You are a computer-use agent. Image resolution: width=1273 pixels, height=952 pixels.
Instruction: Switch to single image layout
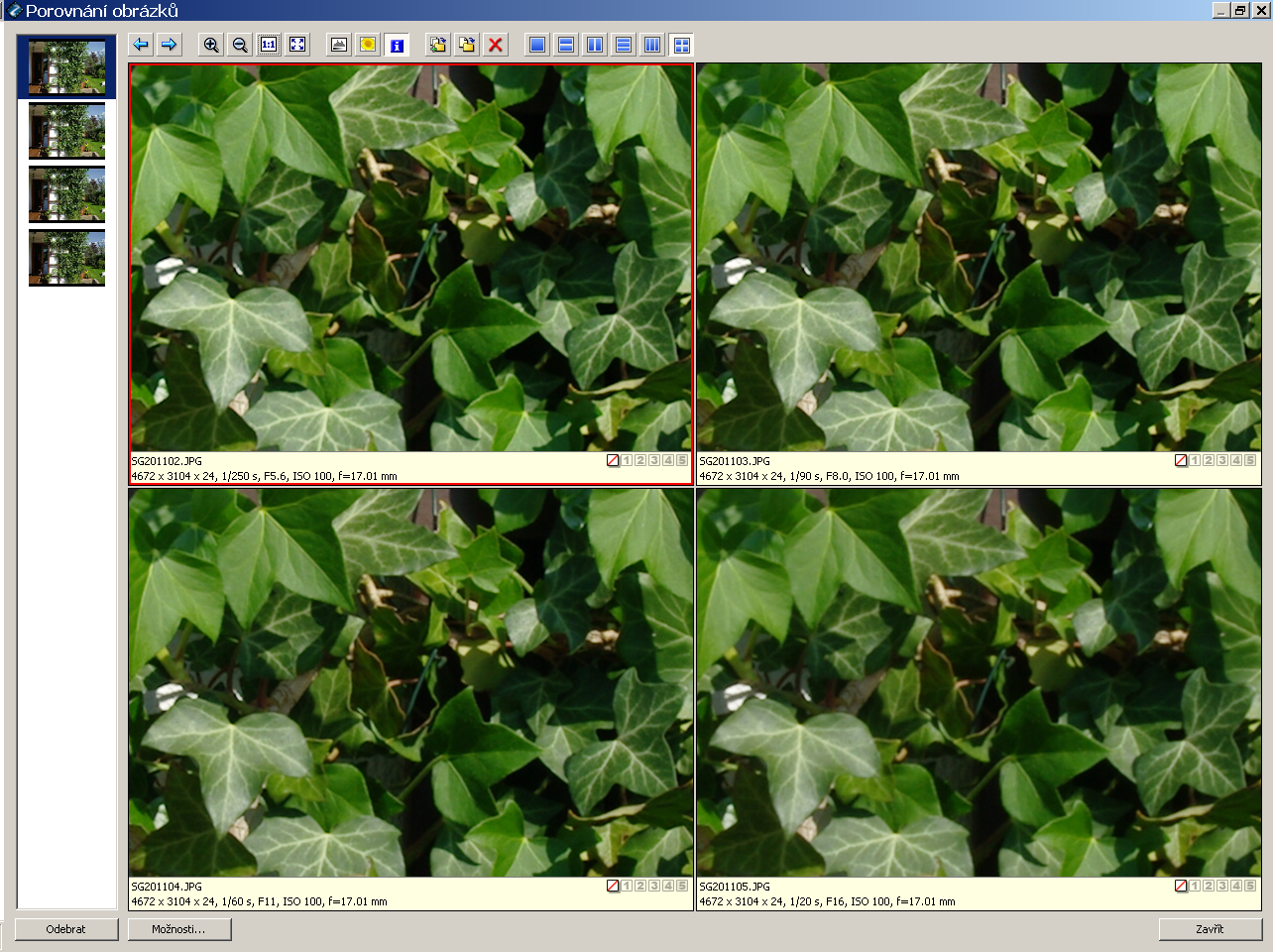(537, 45)
